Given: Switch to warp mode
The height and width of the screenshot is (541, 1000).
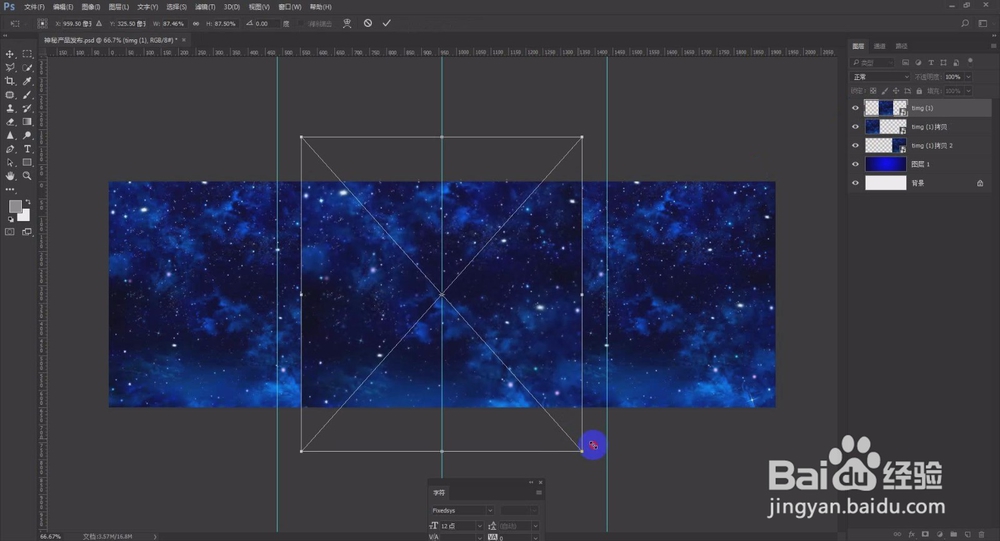Looking at the screenshot, I should click(347, 23).
